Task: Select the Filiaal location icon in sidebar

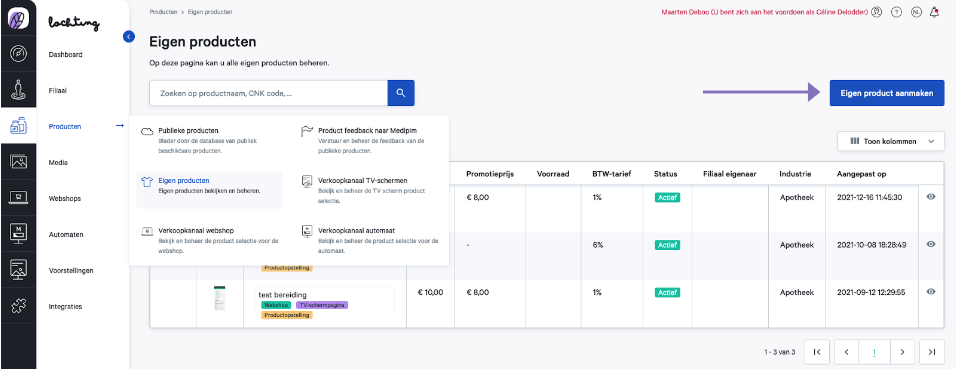Action: 18,90
